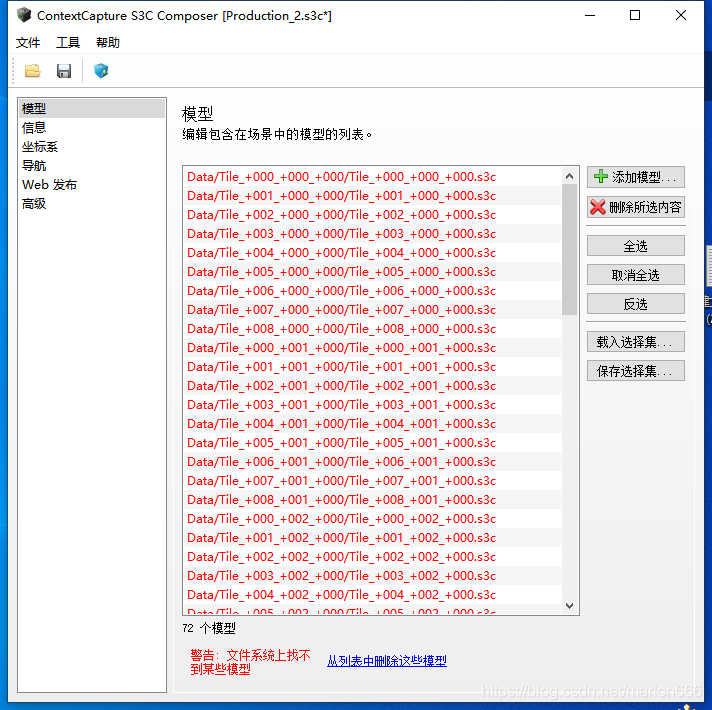
Task: Click the model list scroll up arrow
Action: coord(569,176)
